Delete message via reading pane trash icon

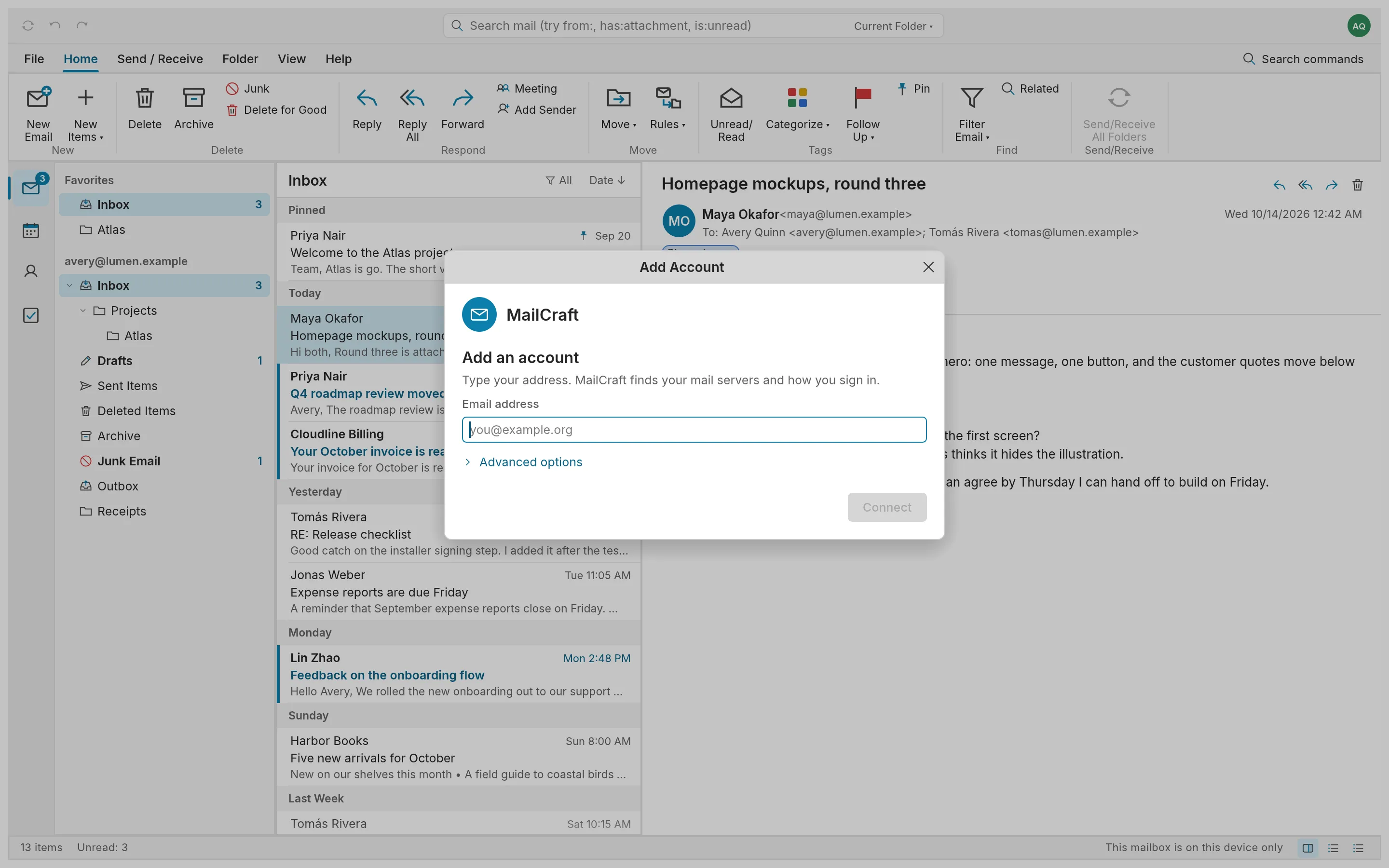1358,185
